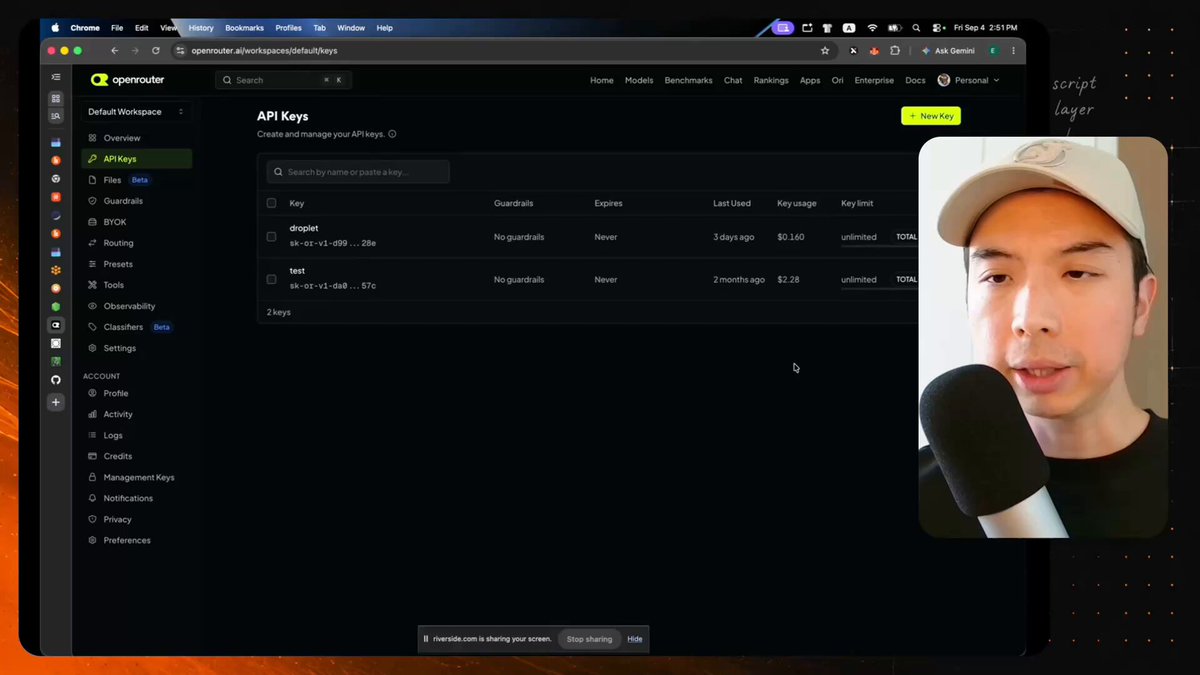Screen dimensions: 1200x675
Task: Click the info icon next to the API keys description
Action: pos(392,134)
